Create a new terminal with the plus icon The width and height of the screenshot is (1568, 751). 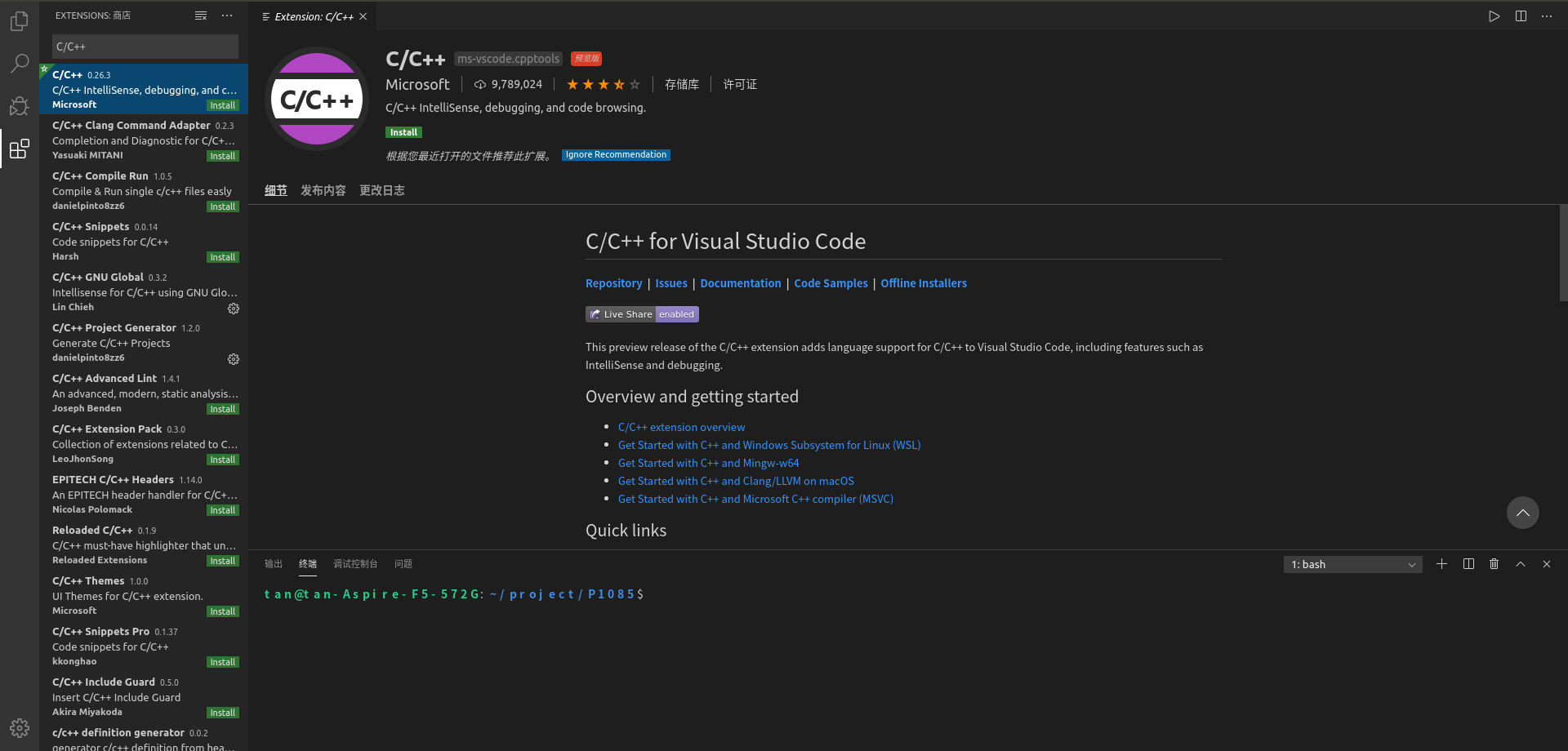point(1441,564)
